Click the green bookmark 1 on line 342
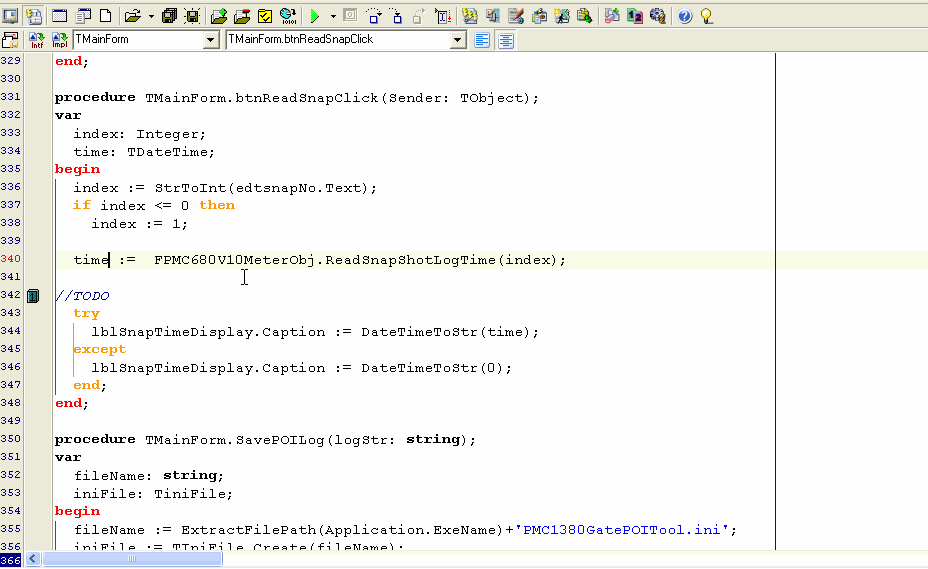The width and height of the screenshot is (928, 569). [33, 296]
